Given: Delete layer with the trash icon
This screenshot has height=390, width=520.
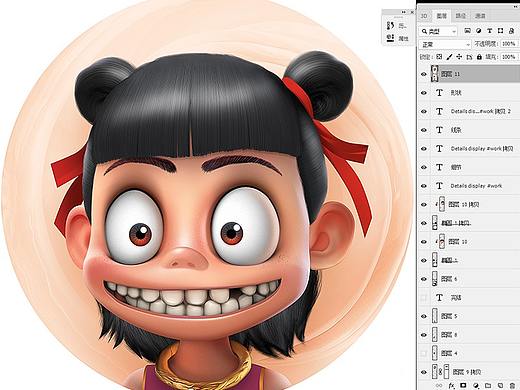Looking at the screenshot, I should click(512, 385).
